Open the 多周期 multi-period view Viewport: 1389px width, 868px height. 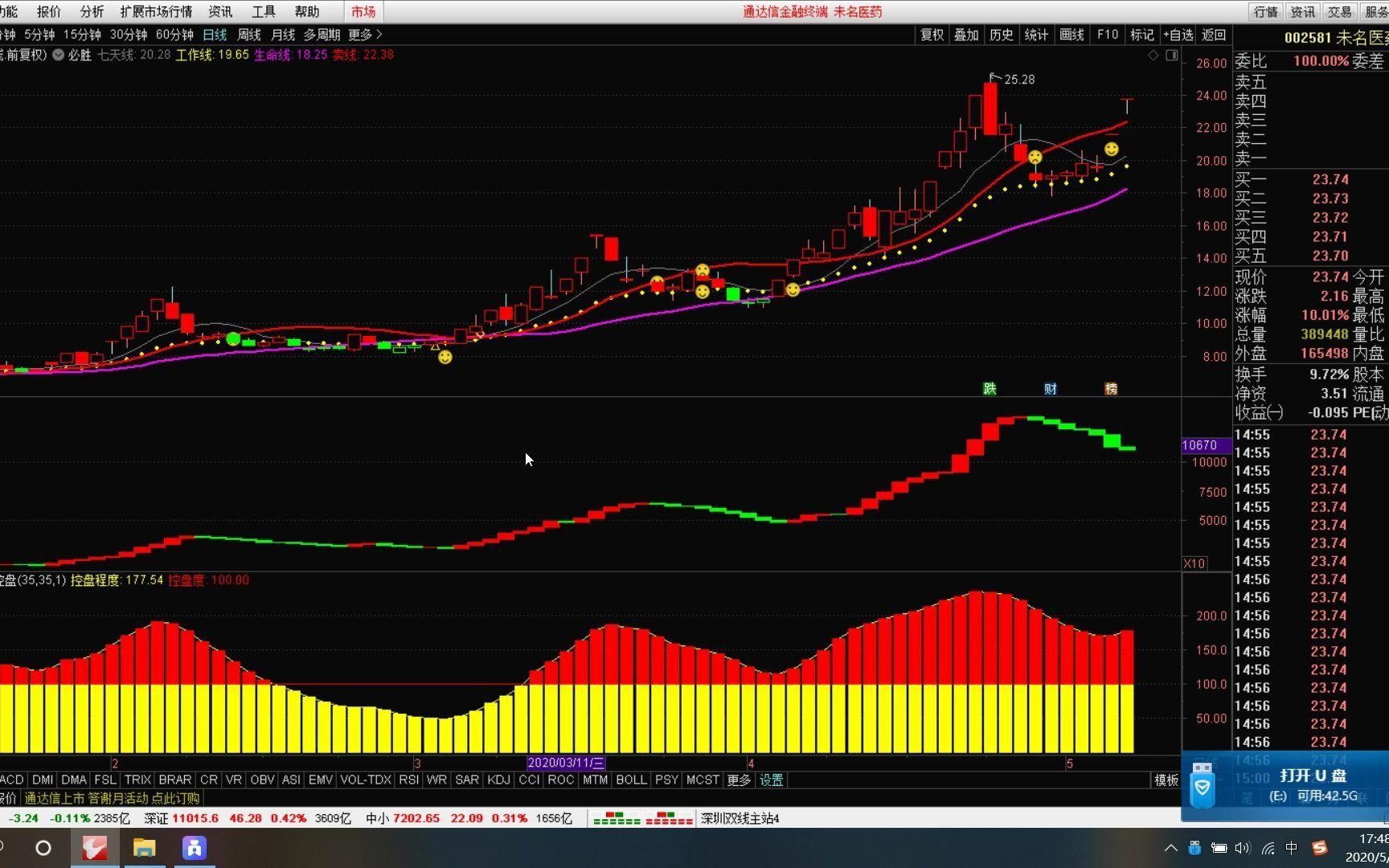click(322, 35)
